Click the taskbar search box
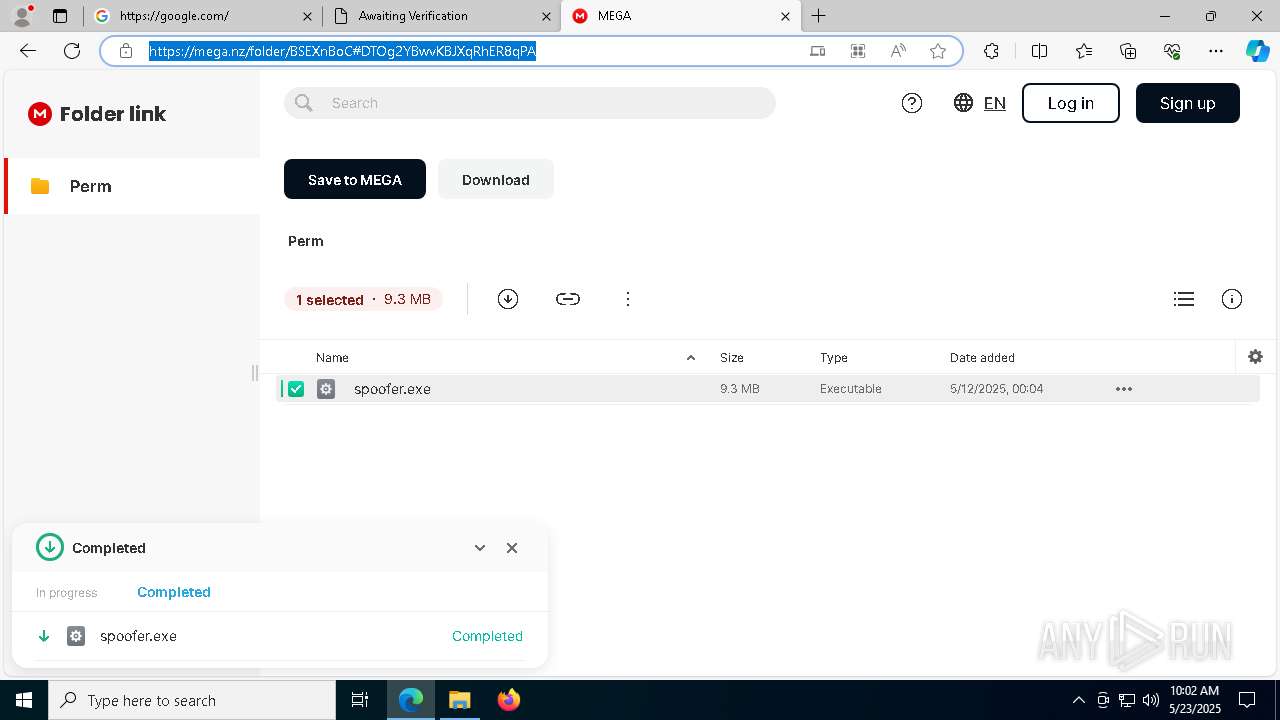 (x=192, y=700)
